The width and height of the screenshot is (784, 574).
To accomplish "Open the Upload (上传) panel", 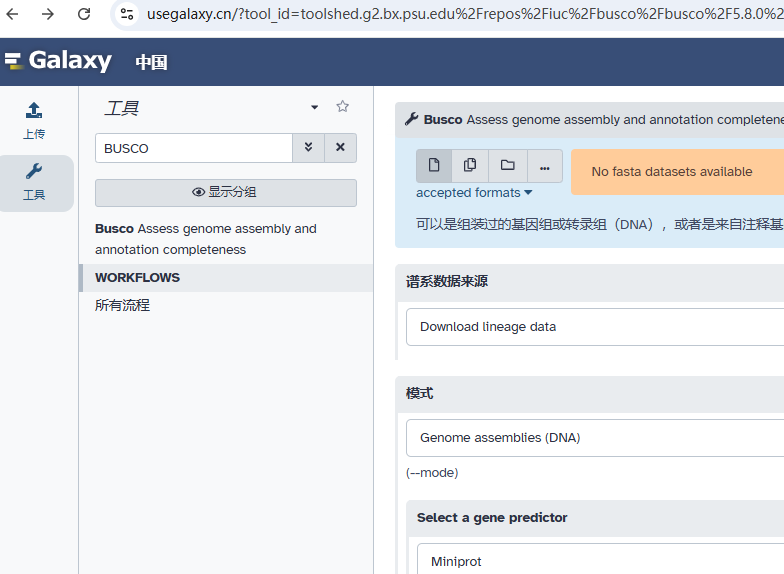I will tap(34, 120).
